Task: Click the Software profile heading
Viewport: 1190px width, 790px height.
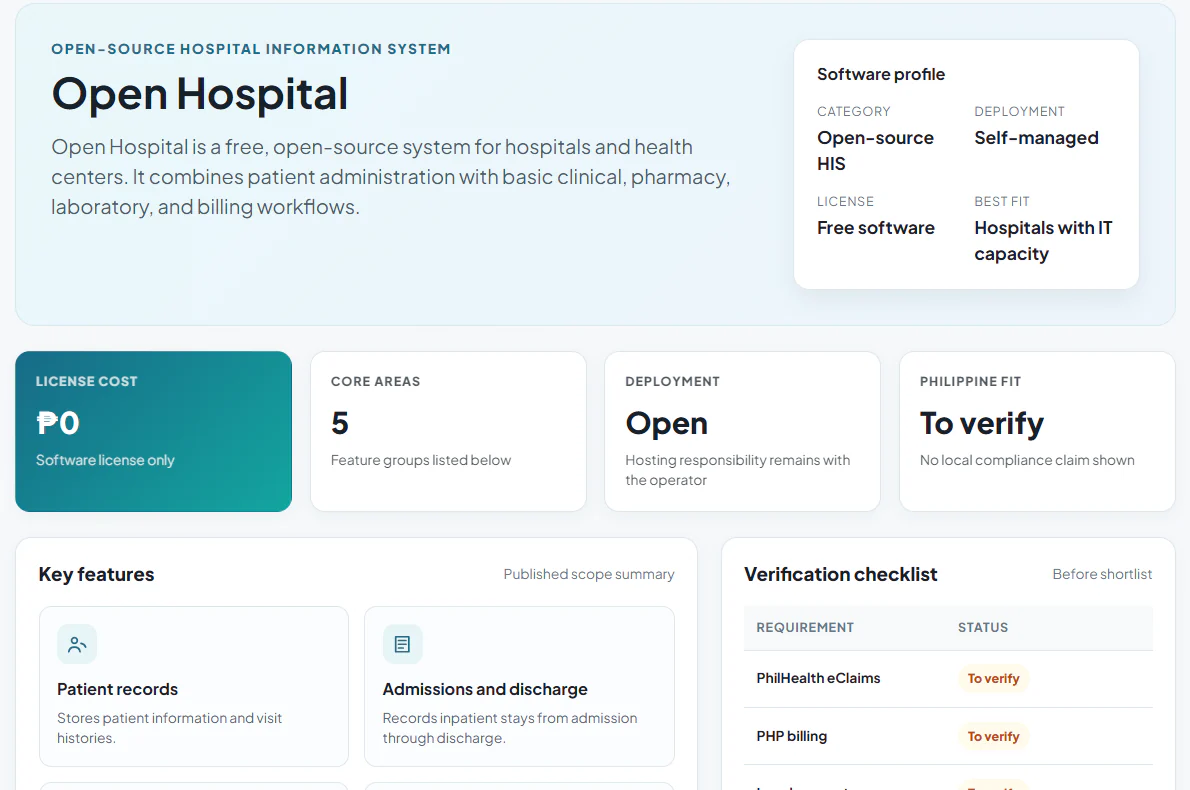Action: (x=880, y=74)
